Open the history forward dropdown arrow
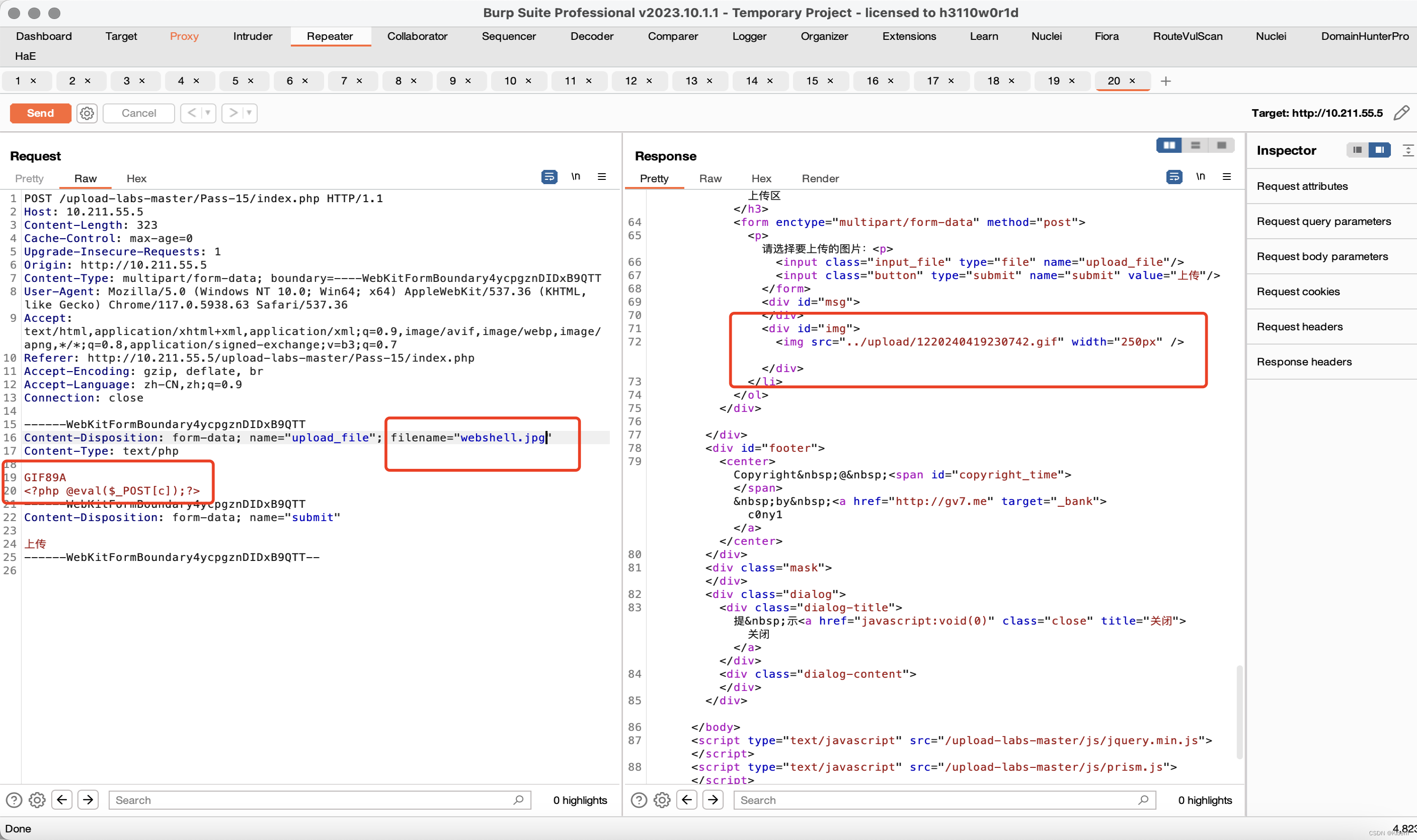This screenshot has height=840, width=1417. [249, 113]
